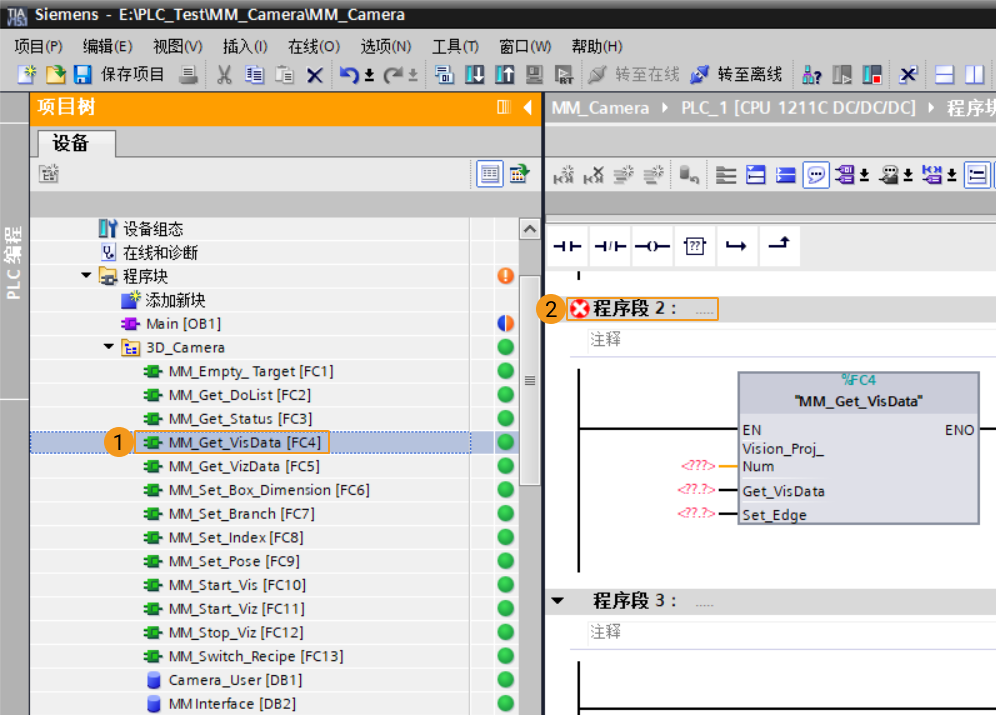Open the 插入(I) menu
The width and height of the screenshot is (996, 715).
pos(245,46)
